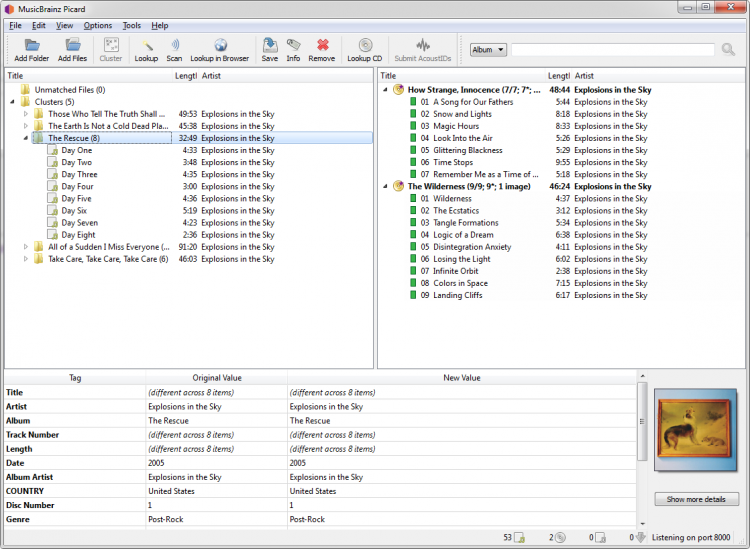Click the albums count disc icon in status bar
This screenshot has height=549, width=750.
tap(560, 538)
